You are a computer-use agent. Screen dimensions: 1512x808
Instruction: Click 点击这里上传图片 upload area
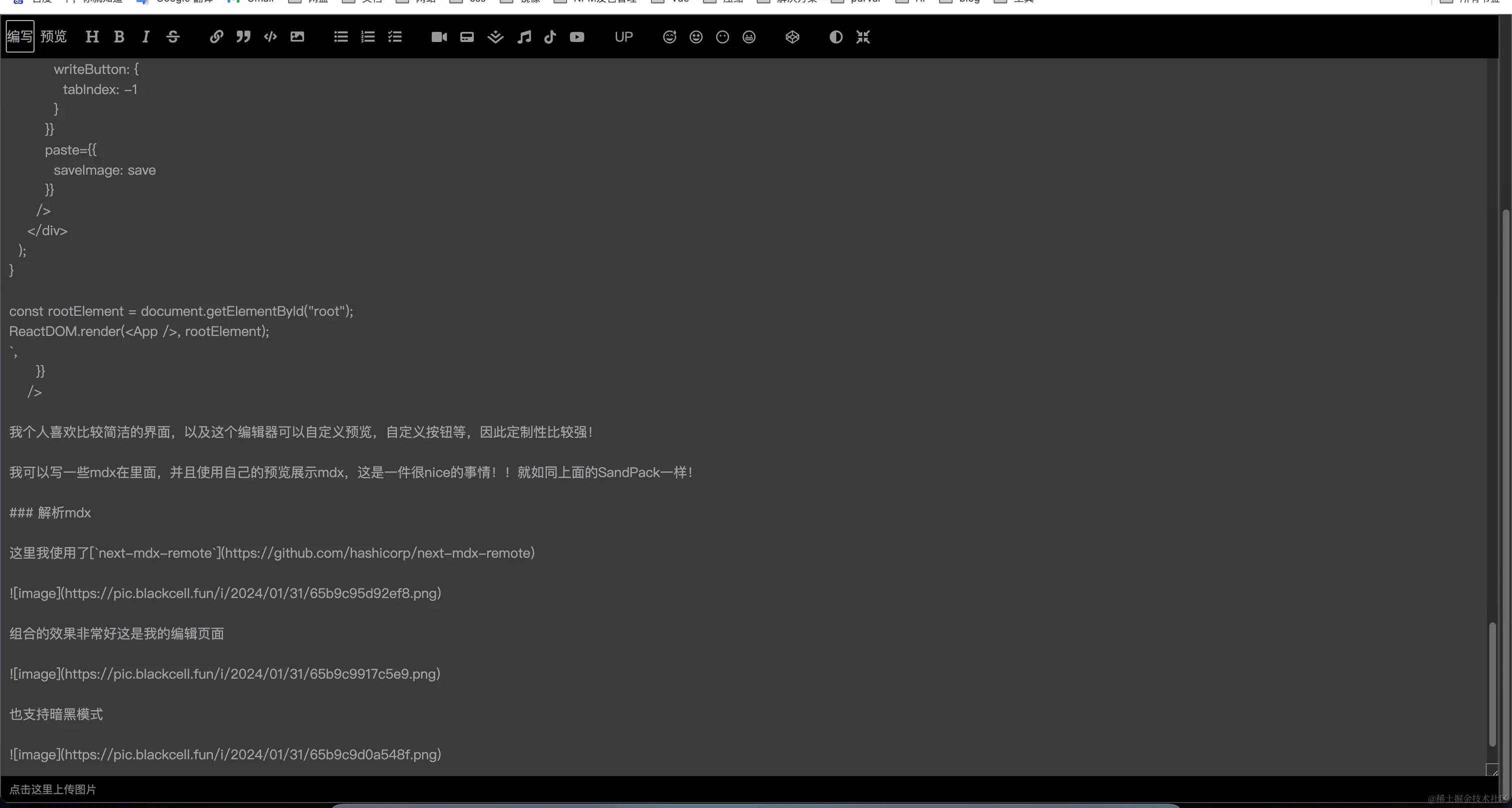53,789
